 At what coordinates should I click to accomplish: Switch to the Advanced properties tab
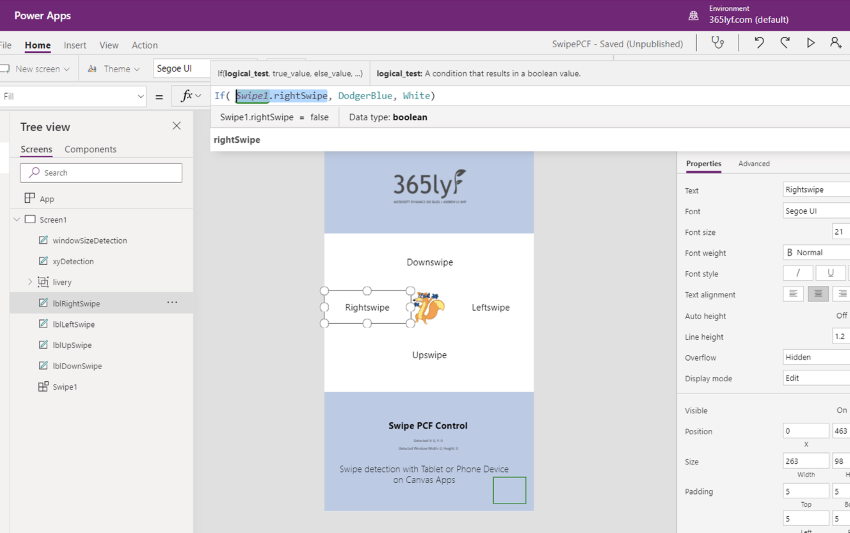point(754,164)
